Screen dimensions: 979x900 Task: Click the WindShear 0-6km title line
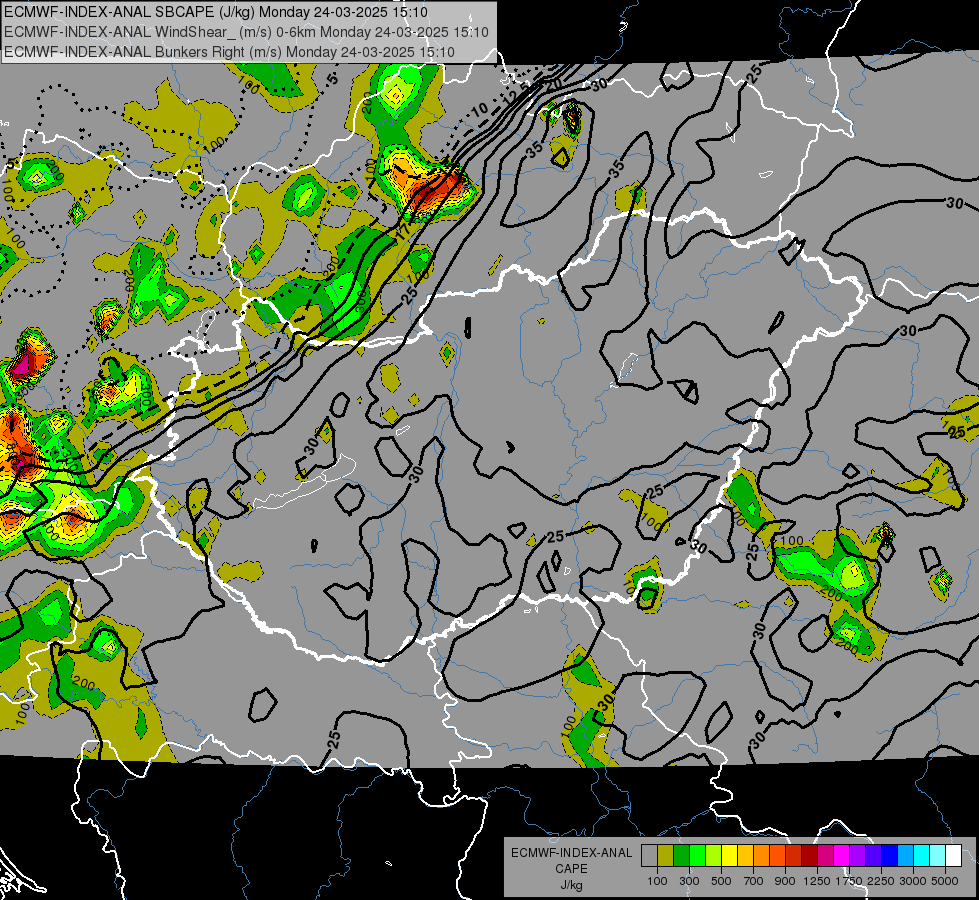click(x=246, y=32)
